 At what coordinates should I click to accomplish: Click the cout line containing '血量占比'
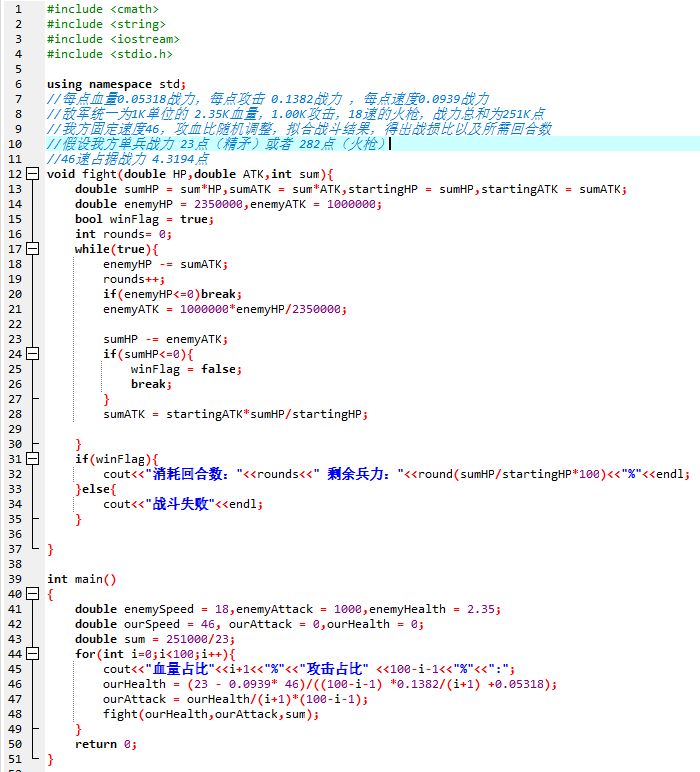click(x=309, y=669)
